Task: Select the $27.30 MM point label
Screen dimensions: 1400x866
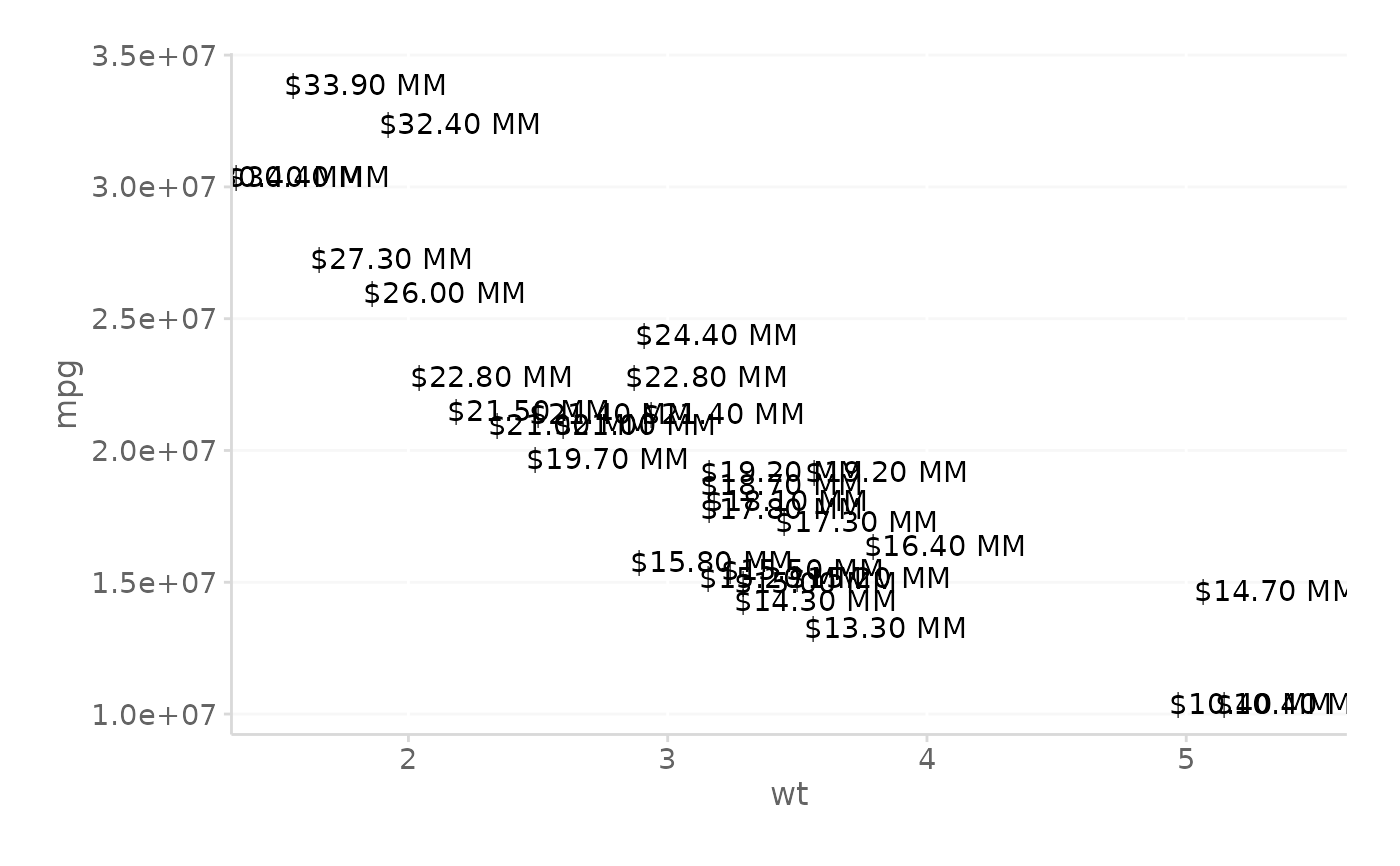Action: coord(391,260)
